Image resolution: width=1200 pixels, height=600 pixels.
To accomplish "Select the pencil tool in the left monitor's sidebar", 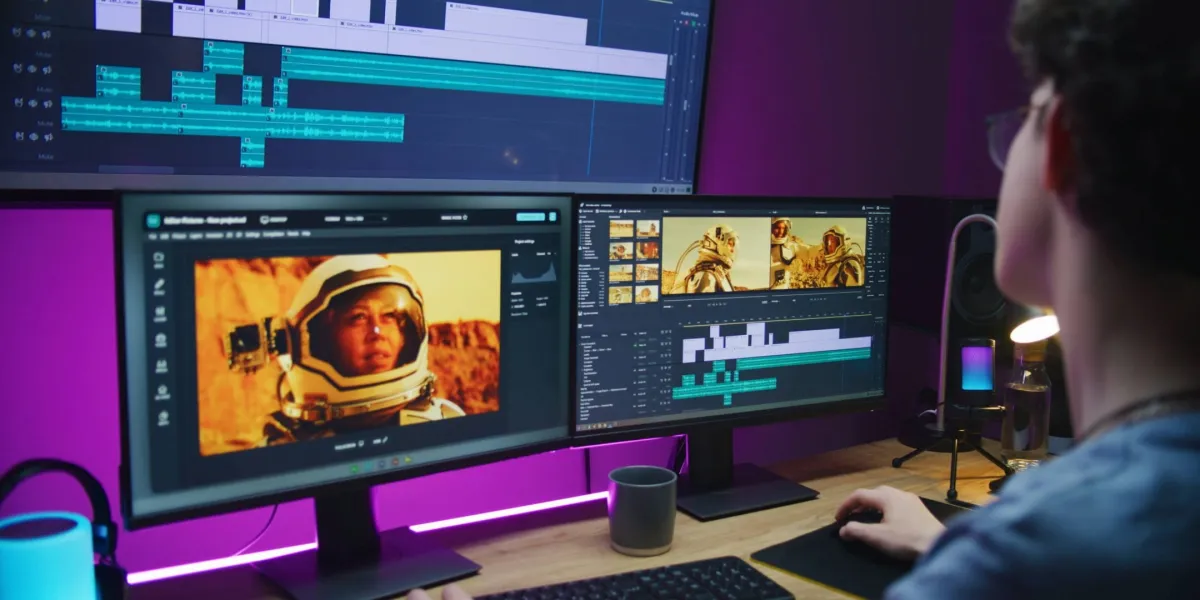I will 160,285.
